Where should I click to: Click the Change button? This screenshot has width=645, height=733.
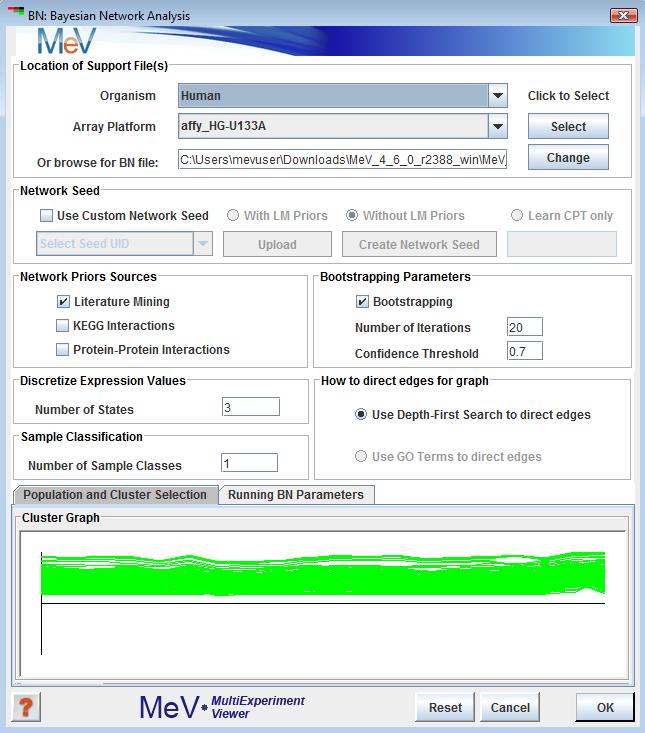[568, 158]
